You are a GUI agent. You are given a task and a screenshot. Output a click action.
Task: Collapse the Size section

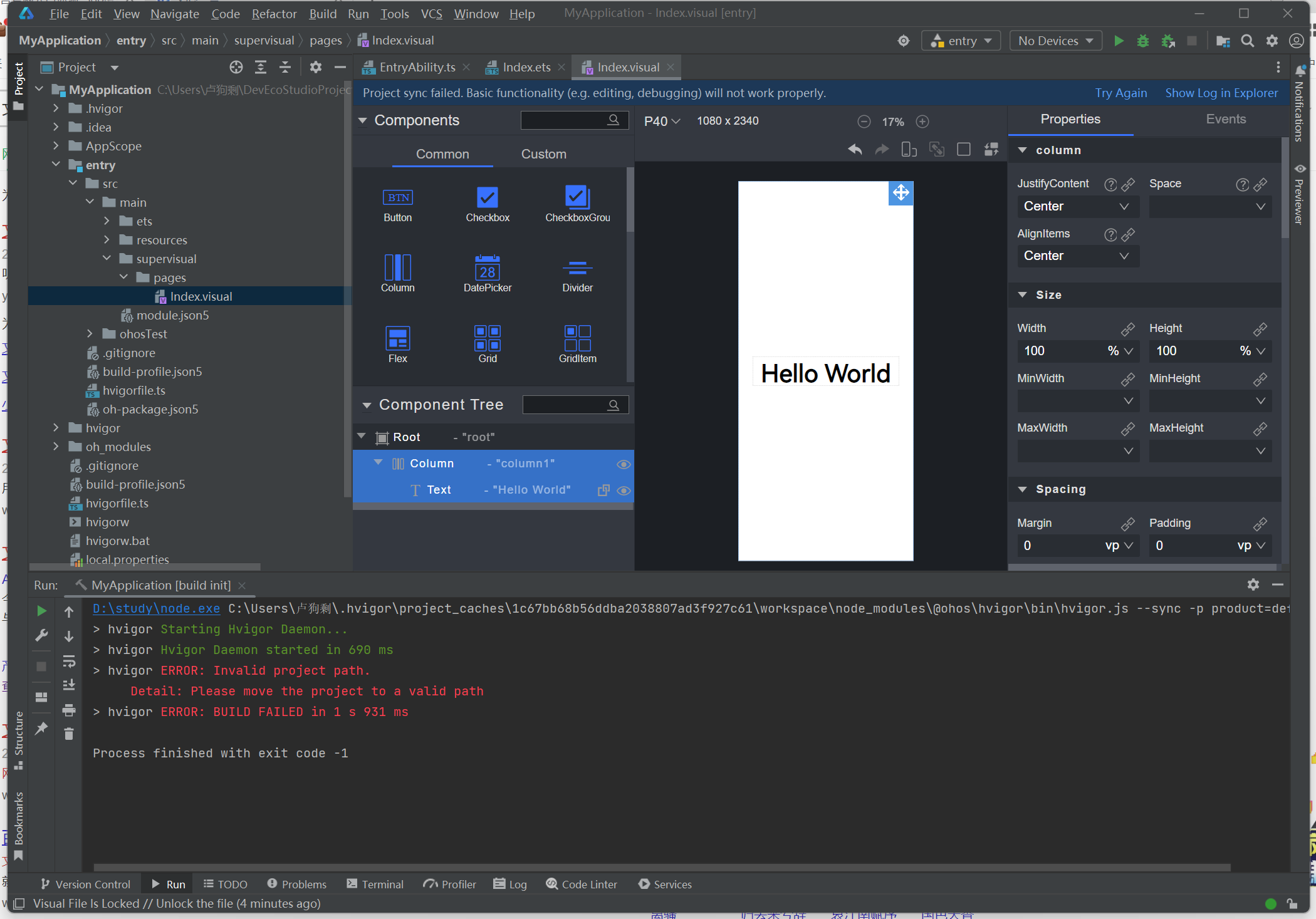pyautogui.click(x=1022, y=294)
